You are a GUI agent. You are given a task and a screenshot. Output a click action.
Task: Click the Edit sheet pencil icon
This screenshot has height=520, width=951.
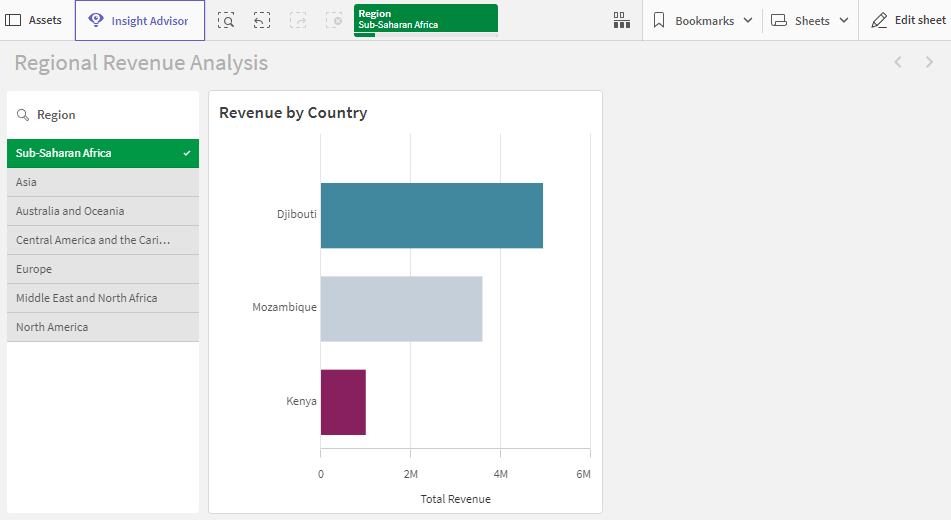tap(879, 20)
